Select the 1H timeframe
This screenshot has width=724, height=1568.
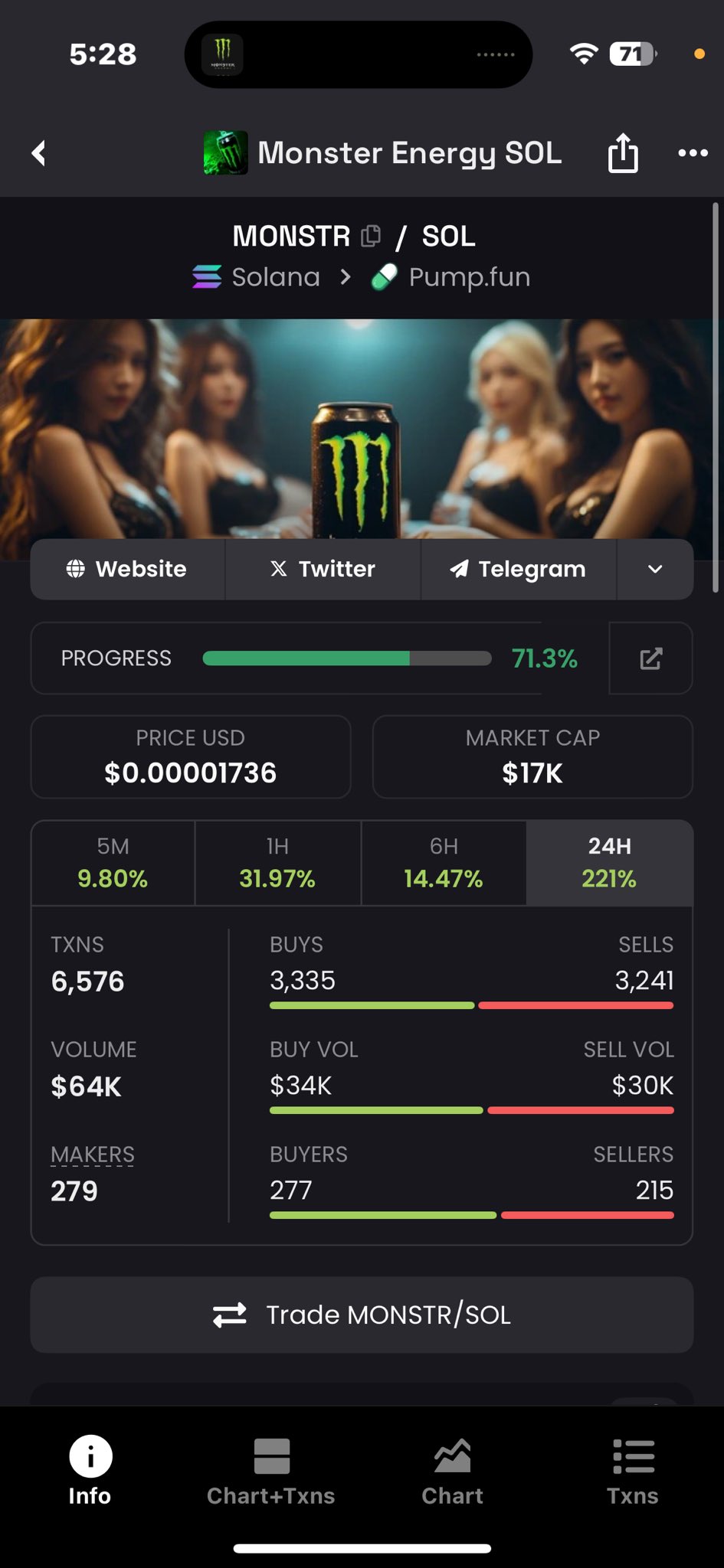tap(277, 863)
